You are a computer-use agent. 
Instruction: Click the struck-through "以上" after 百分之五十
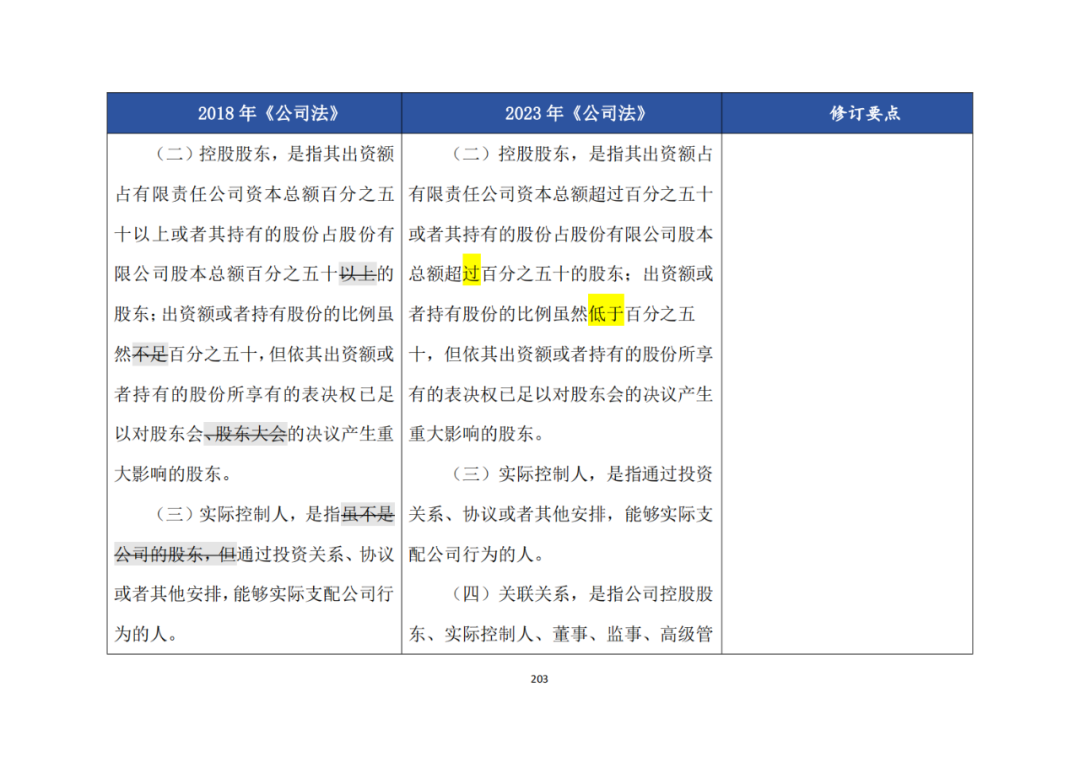(x=357, y=274)
